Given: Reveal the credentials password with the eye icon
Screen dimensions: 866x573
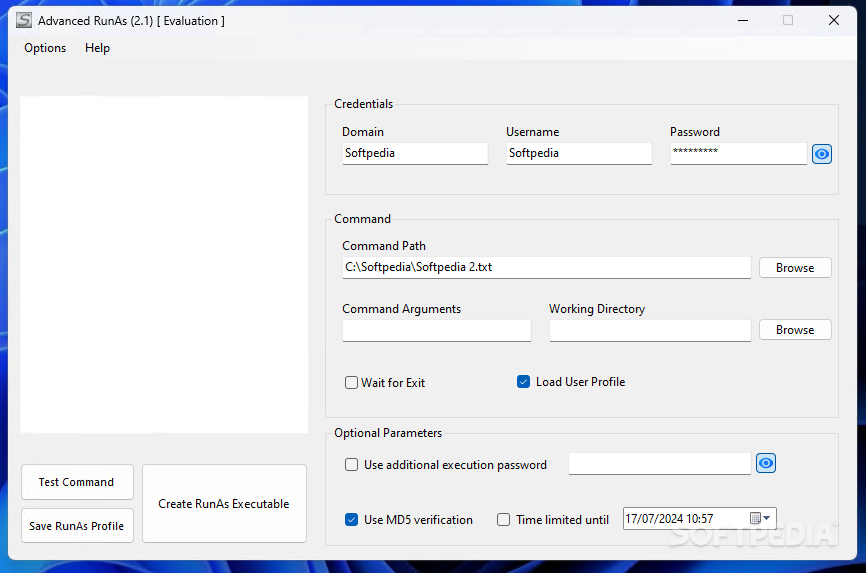Looking at the screenshot, I should 821,154.
